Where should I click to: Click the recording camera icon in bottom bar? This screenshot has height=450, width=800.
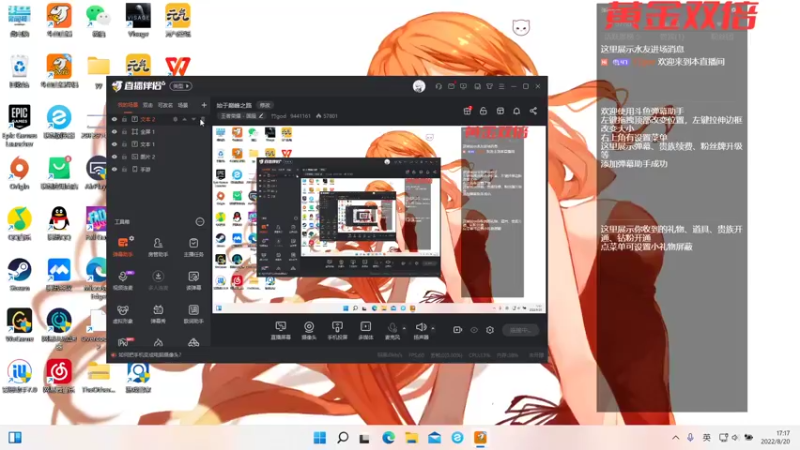457,330
